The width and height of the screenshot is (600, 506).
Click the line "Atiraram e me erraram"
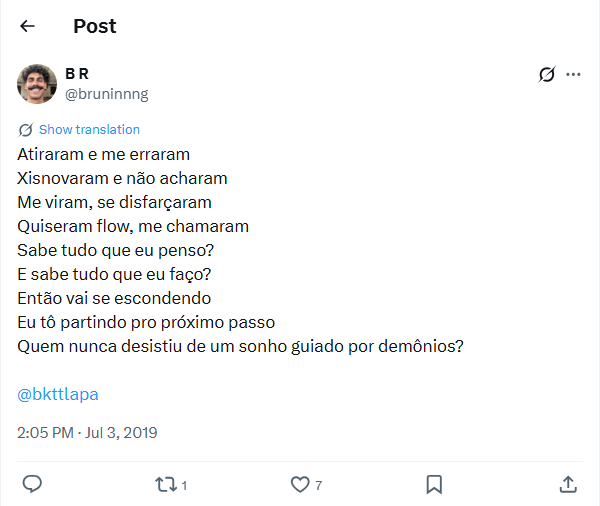104,155
